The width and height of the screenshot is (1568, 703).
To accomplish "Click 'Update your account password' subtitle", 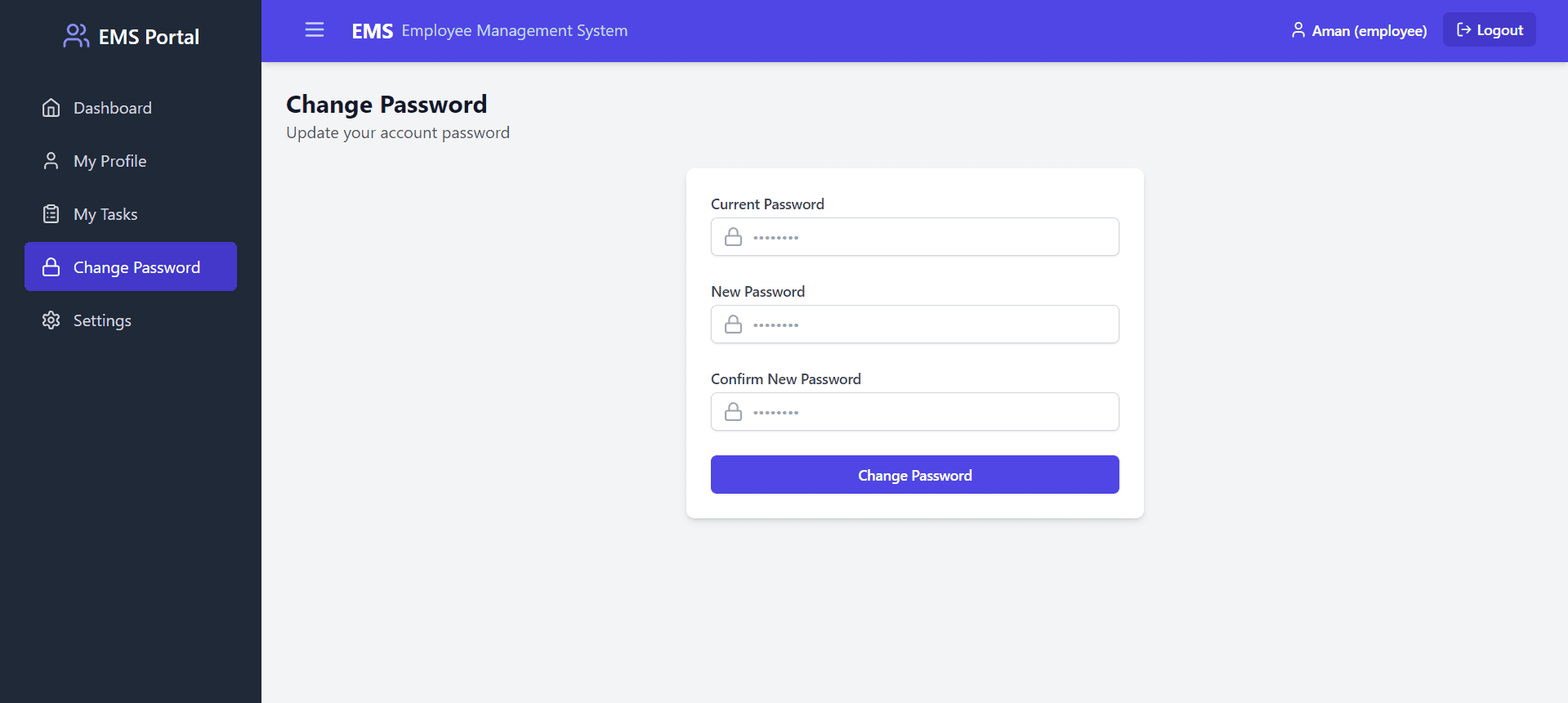I will pyautogui.click(x=398, y=133).
